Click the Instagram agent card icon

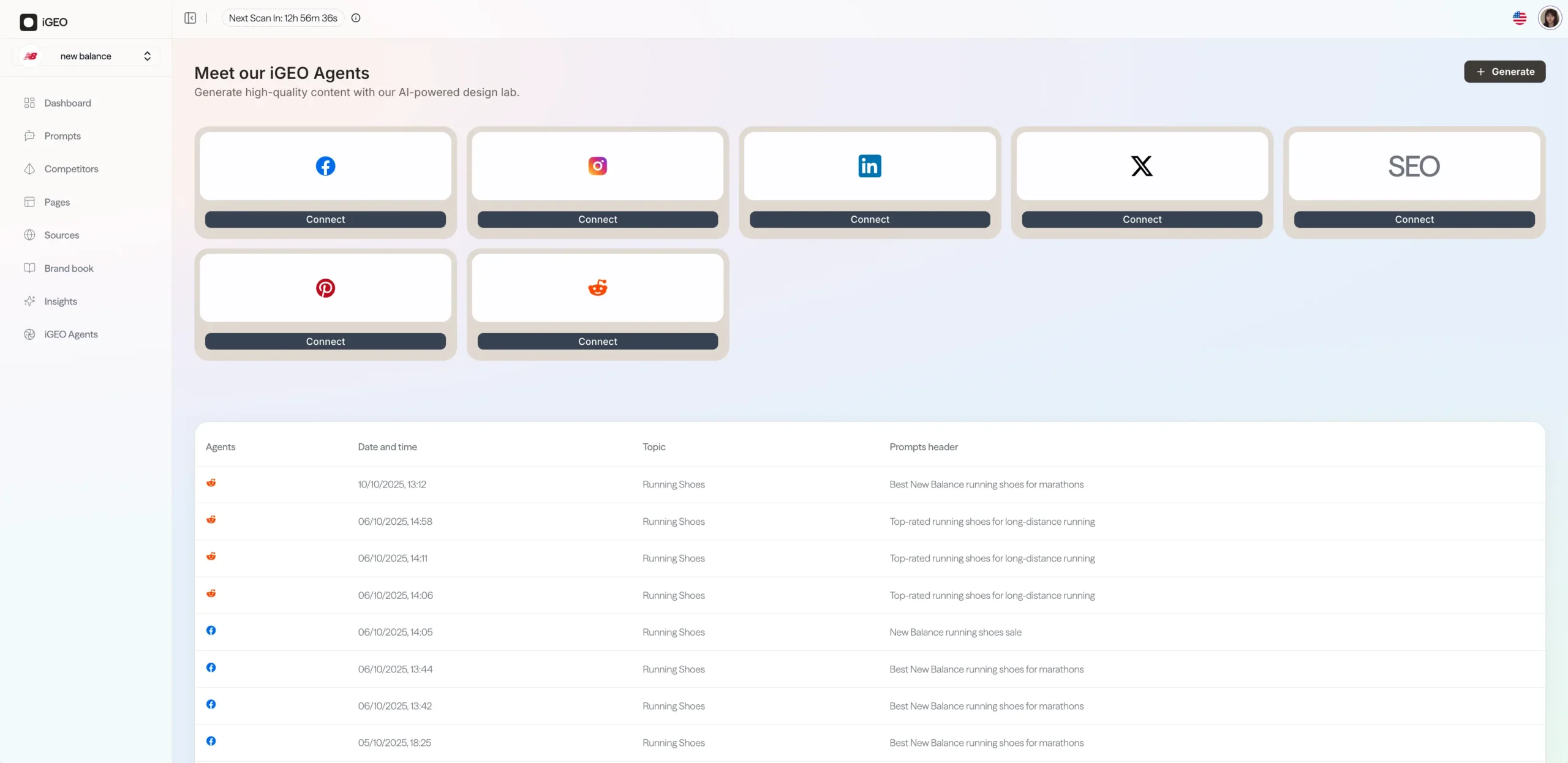[597, 166]
